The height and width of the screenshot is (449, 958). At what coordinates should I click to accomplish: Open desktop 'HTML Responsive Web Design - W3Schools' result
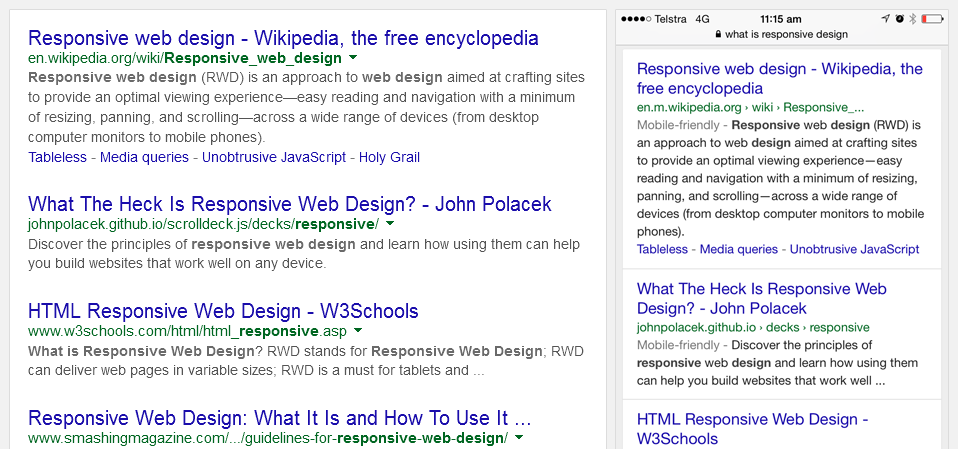[x=223, y=311]
